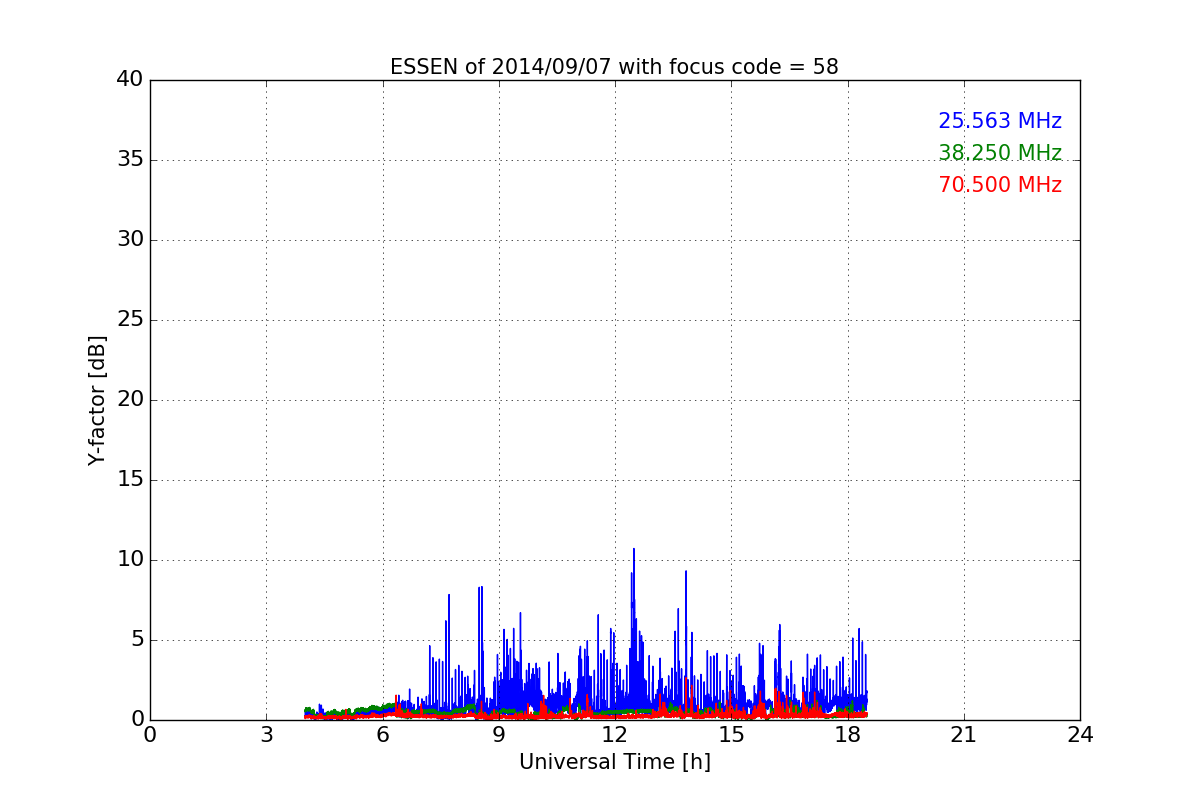Click y-axis tick label 40
The height and width of the screenshot is (800, 1200).
pyautogui.click(x=130, y=80)
